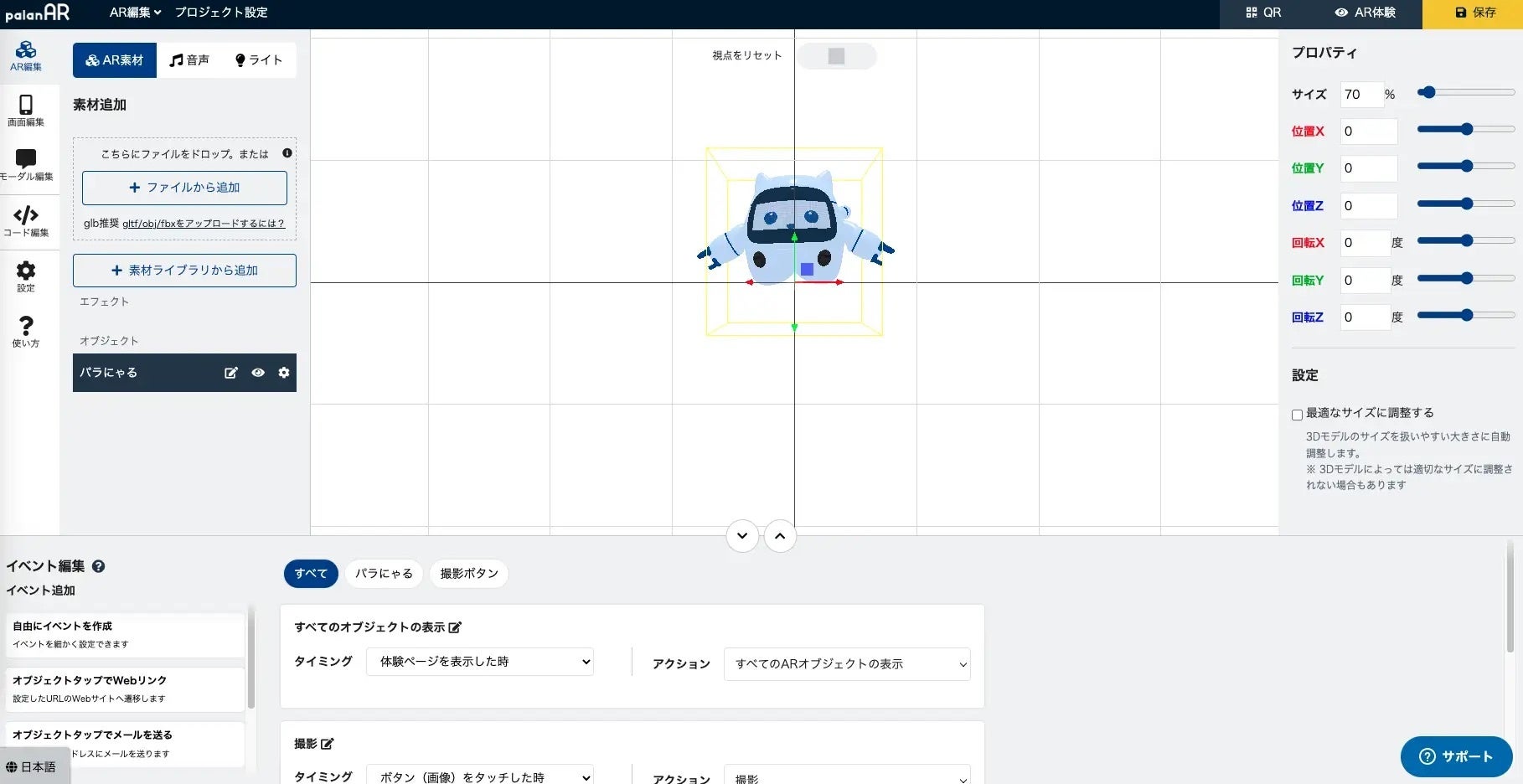Switch to the 音声 tab
1523x784 pixels.
(189, 60)
